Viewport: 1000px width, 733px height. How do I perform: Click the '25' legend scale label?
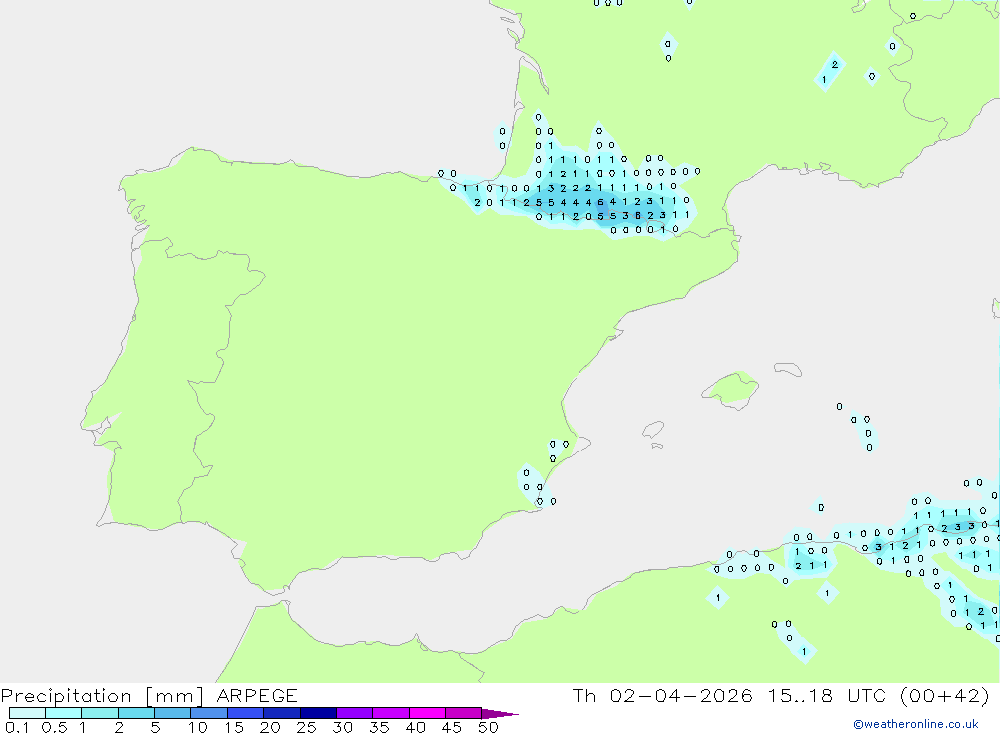coord(306,727)
